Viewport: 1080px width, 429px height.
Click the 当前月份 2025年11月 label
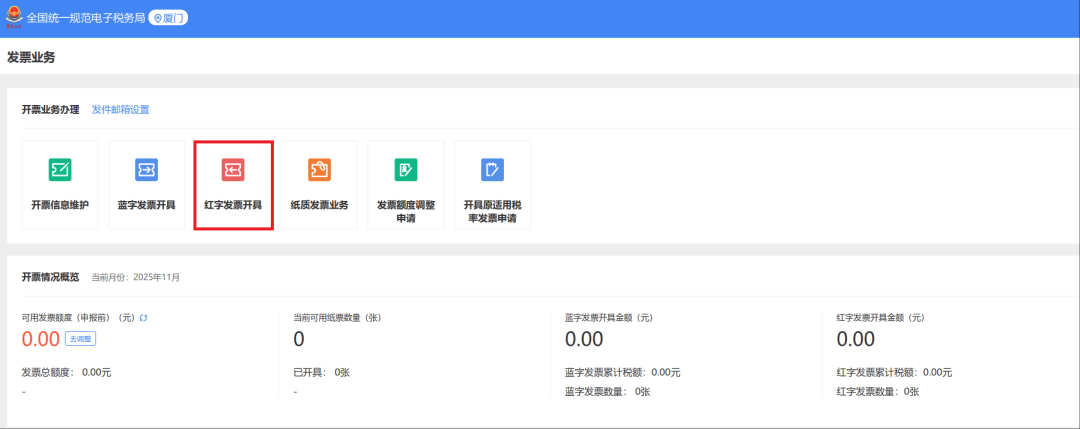pos(136,277)
